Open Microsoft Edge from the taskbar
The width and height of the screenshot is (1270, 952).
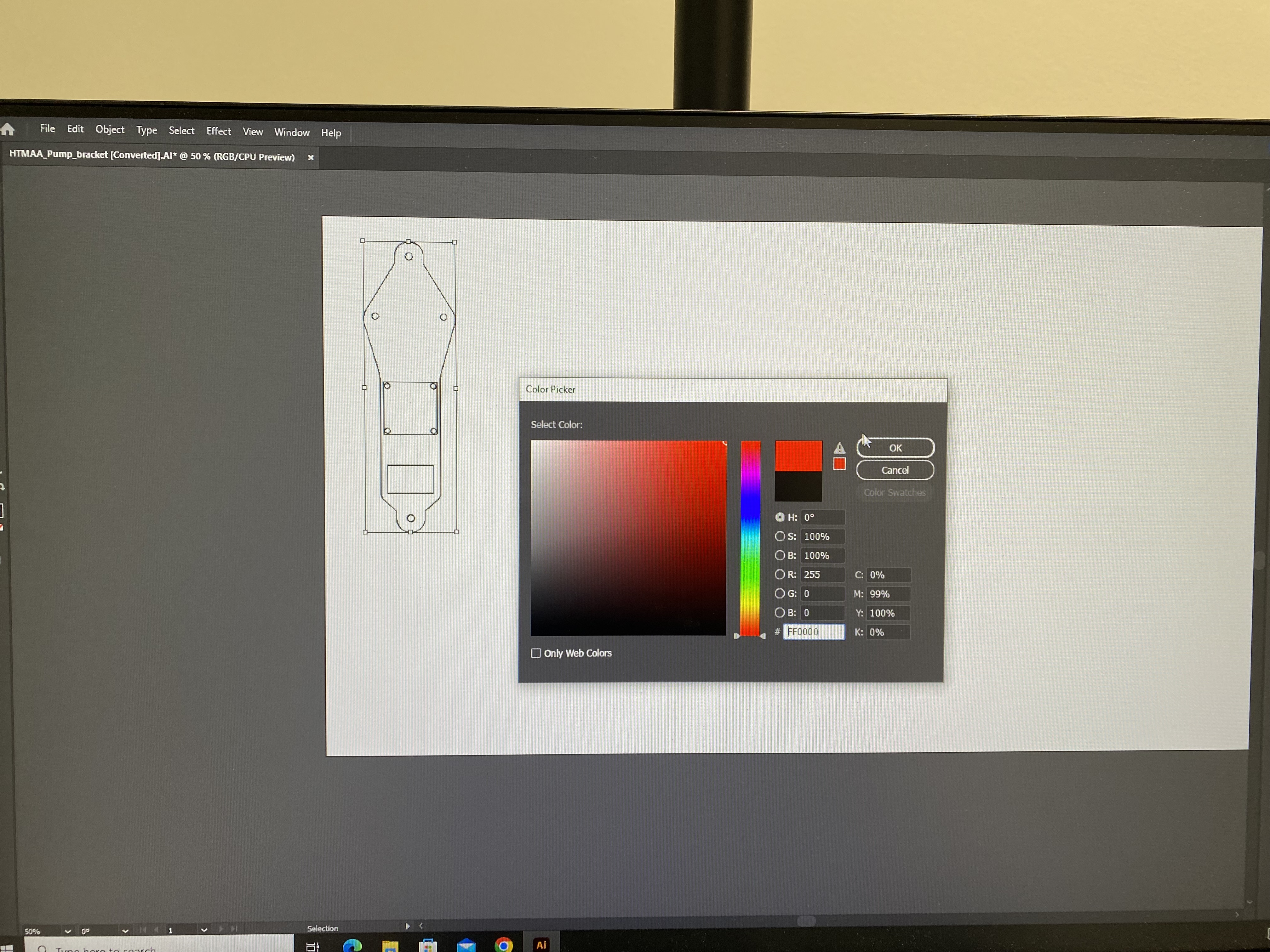pyautogui.click(x=352, y=945)
